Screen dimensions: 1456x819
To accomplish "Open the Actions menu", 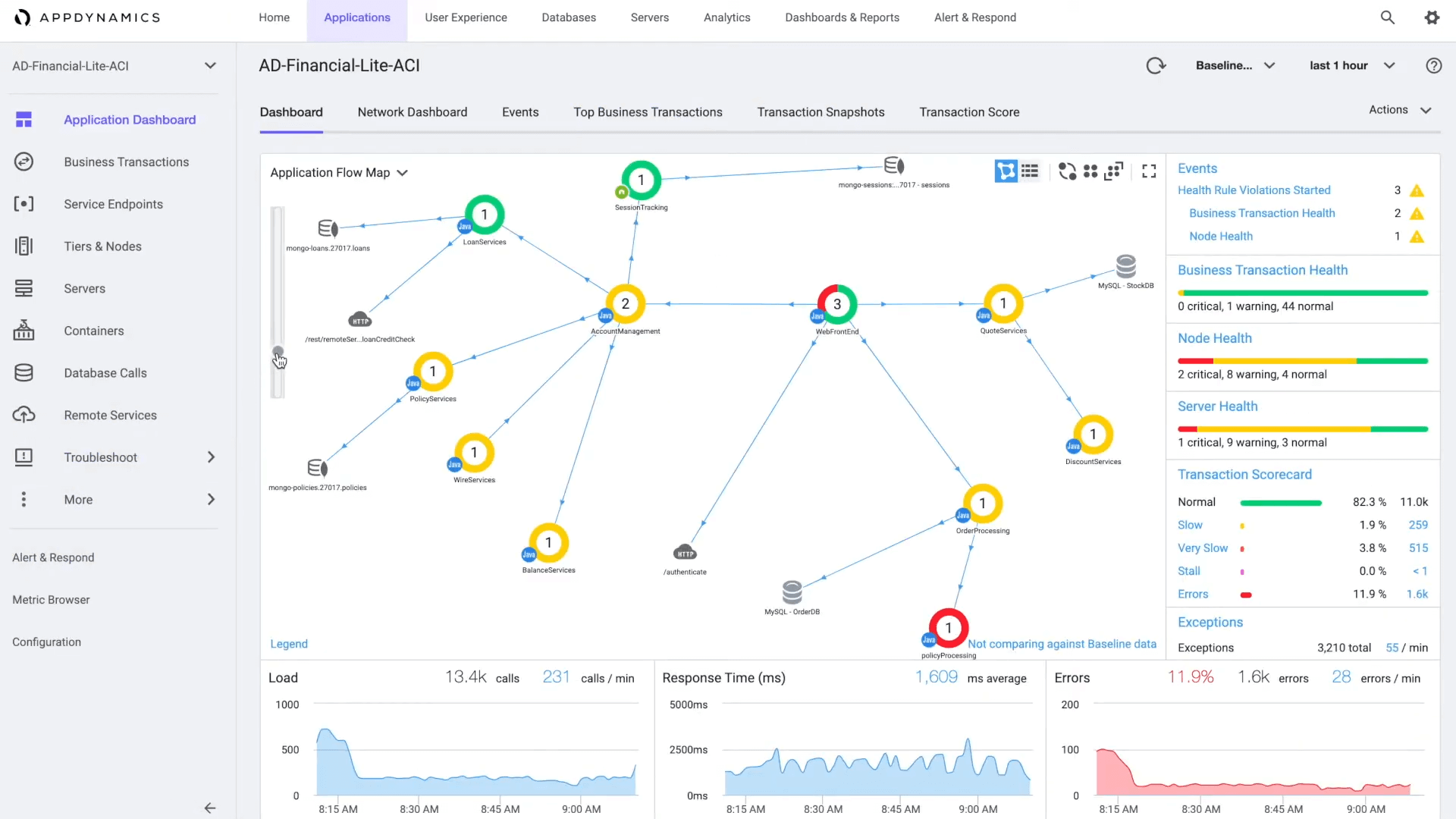I will coord(1399,109).
